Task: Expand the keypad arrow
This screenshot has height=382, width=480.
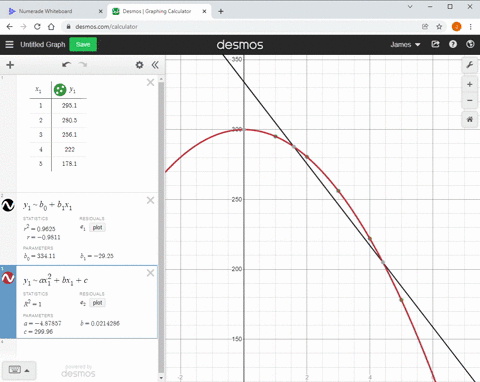Action: (x=27, y=370)
